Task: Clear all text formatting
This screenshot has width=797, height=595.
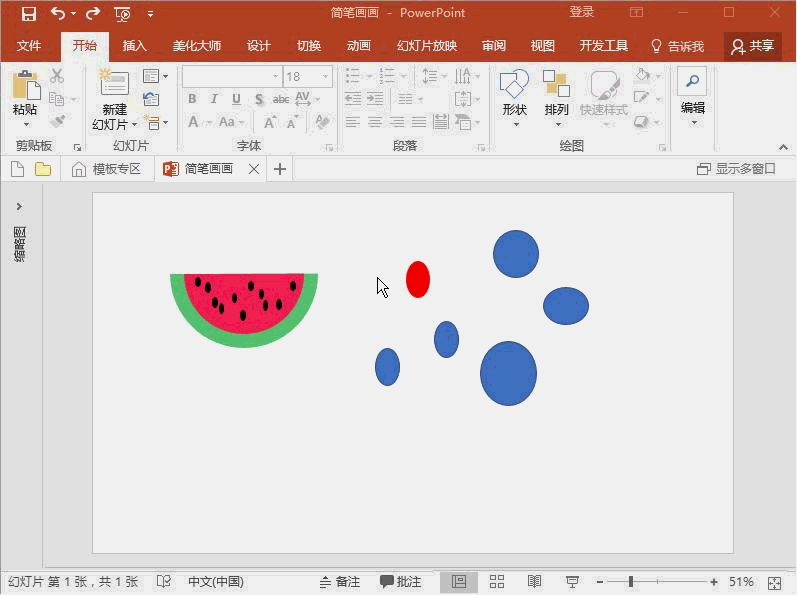Action: pyautogui.click(x=322, y=121)
